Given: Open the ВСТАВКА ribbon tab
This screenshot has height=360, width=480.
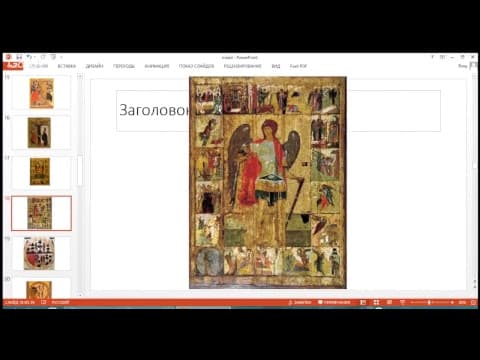Looking at the screenshot, I should click(67, 66).
